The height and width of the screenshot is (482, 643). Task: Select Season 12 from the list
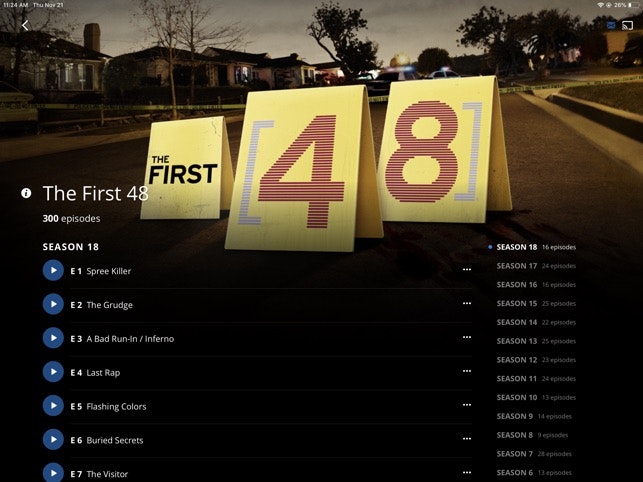[x=536, y=360]
